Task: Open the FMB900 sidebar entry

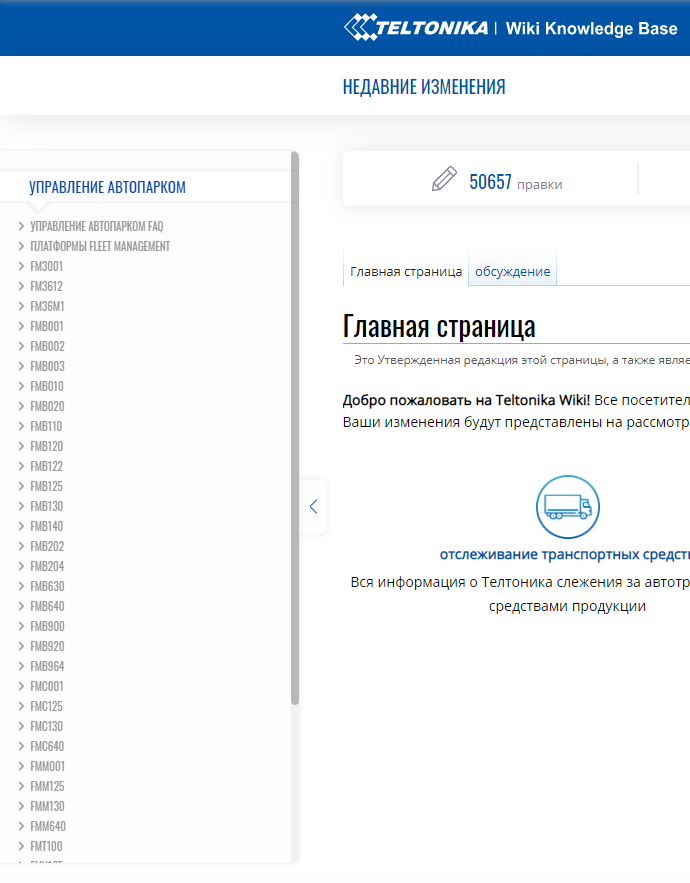Action: tap(47, 626)
